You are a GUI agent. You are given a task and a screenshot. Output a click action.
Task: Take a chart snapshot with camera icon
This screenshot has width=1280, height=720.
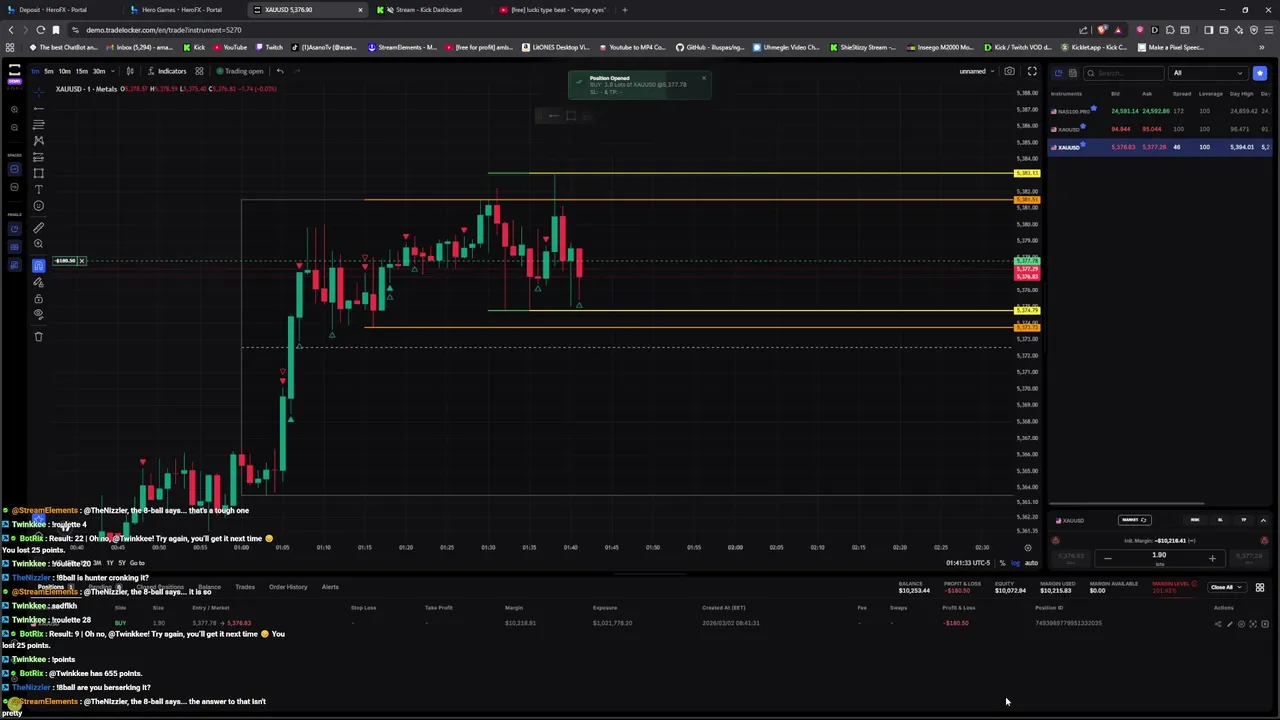pos(1009,71)
